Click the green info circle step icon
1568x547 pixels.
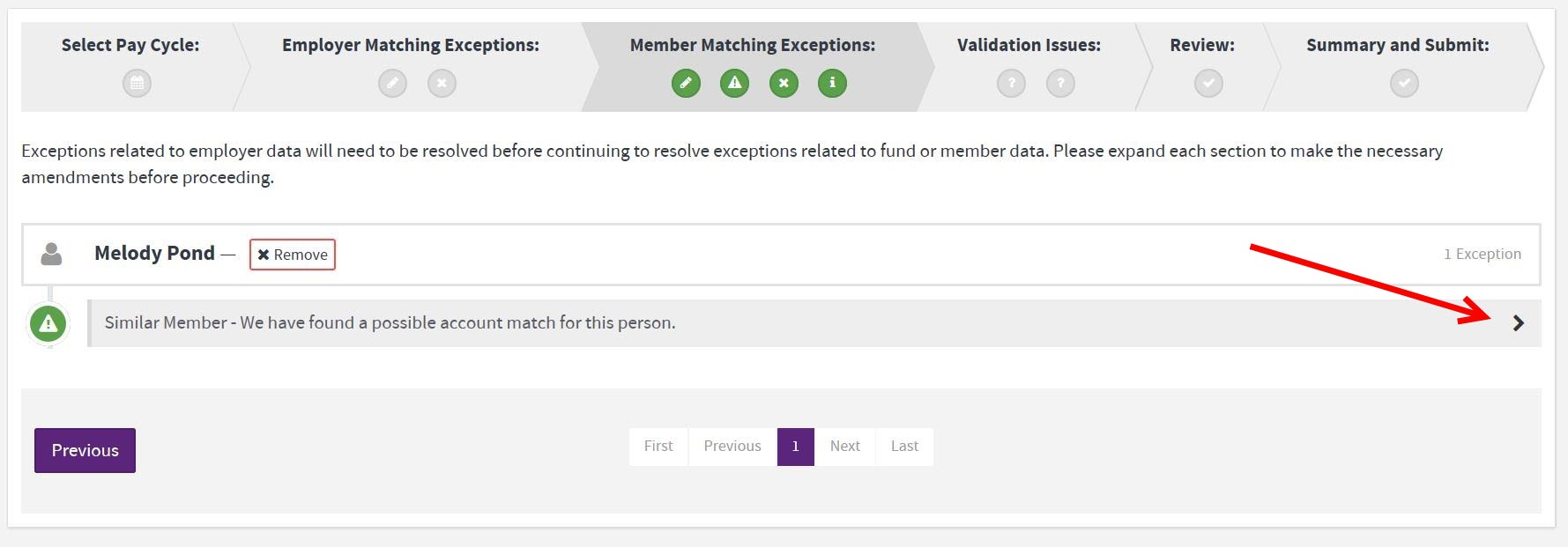click(832, 84)
